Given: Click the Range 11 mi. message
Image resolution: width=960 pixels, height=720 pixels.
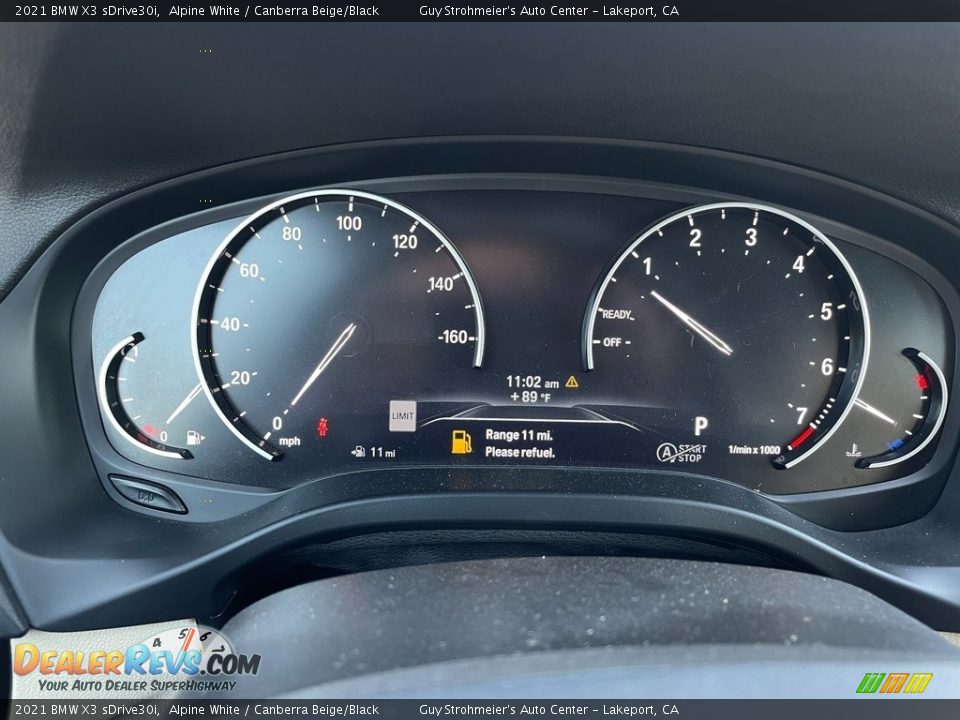Looking at the screenshot, I should click(x=519, y=435).
